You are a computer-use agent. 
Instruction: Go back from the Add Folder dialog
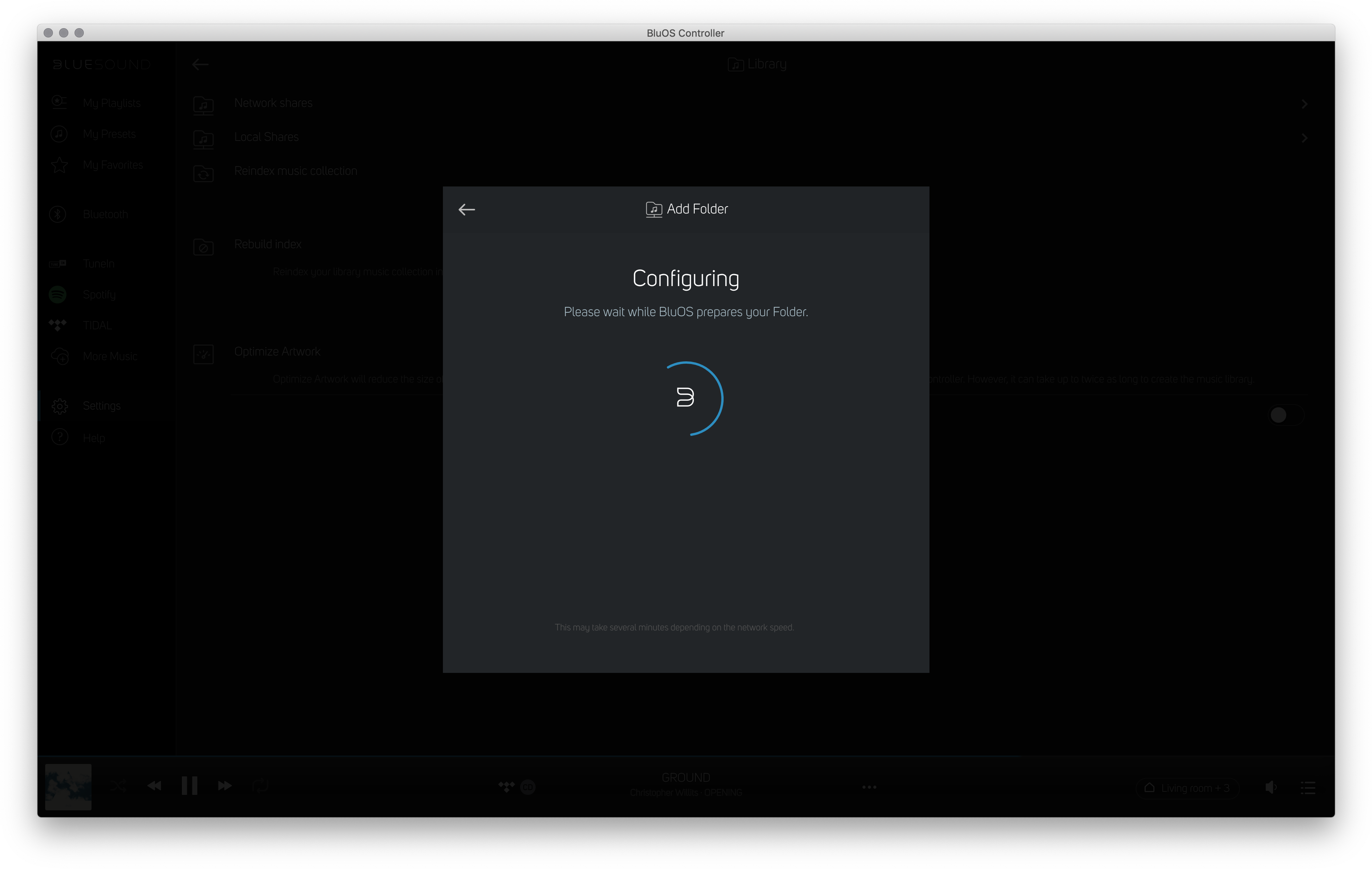pos(466,210)
